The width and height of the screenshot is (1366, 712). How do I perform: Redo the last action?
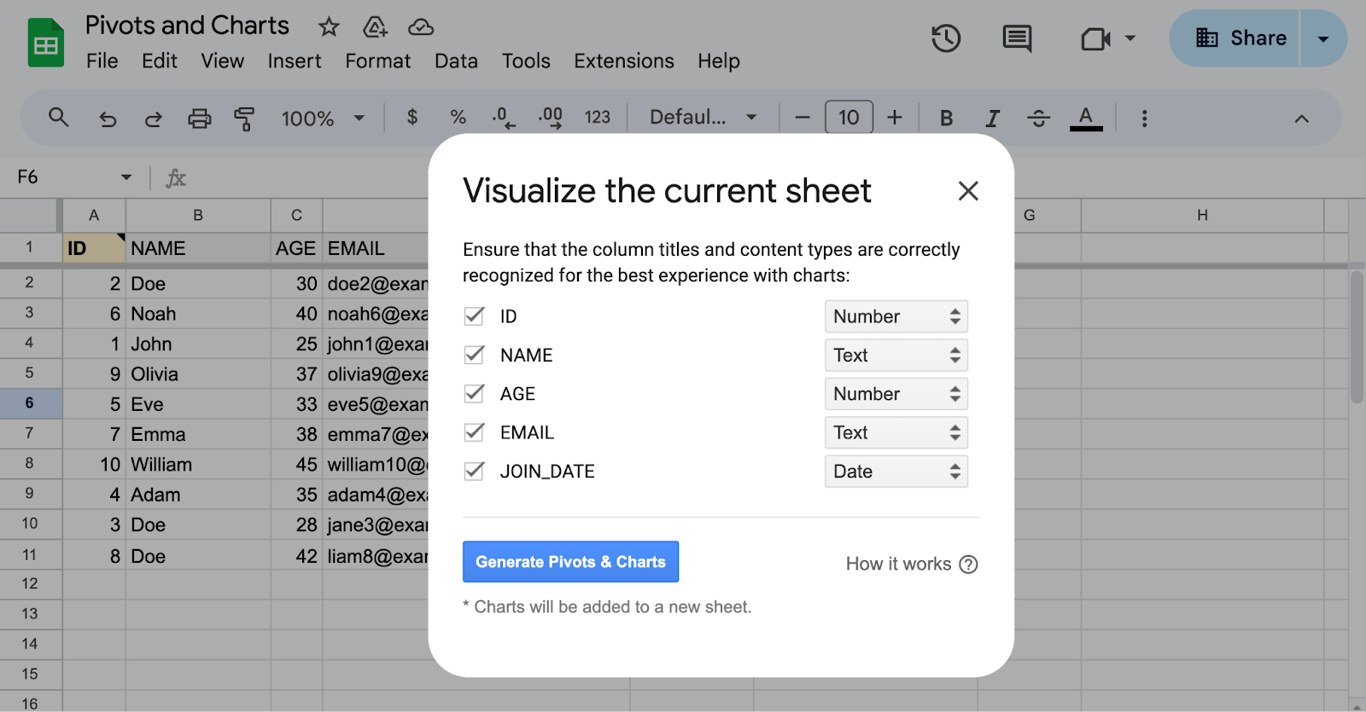(x=153, y=119)
